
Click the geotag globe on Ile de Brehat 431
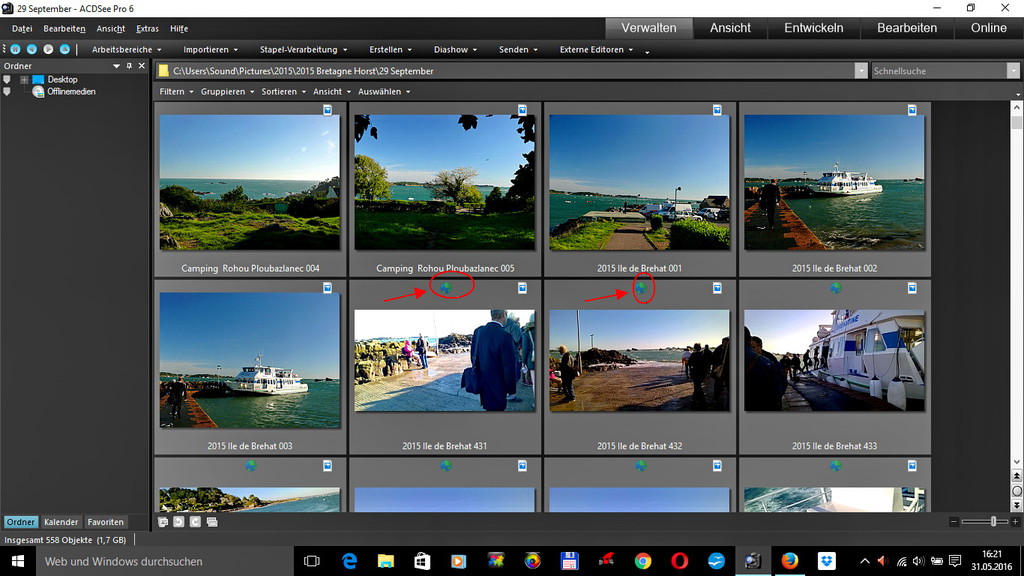point(446,287)
